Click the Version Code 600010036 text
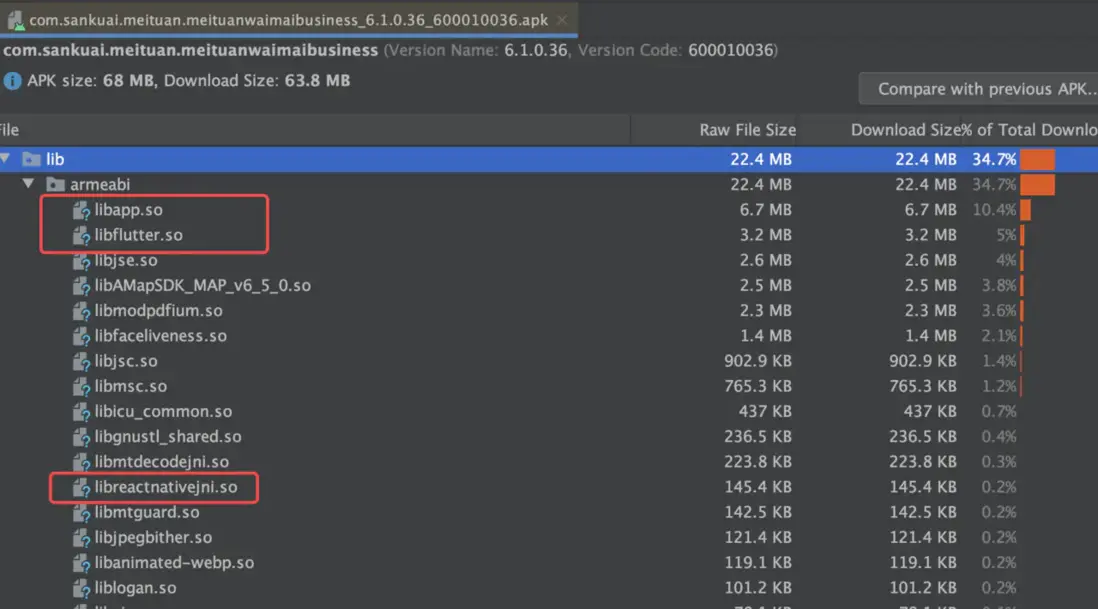The width and height of the screenshot is (1098, 609). pyautogui.click(x=677, y=50)
